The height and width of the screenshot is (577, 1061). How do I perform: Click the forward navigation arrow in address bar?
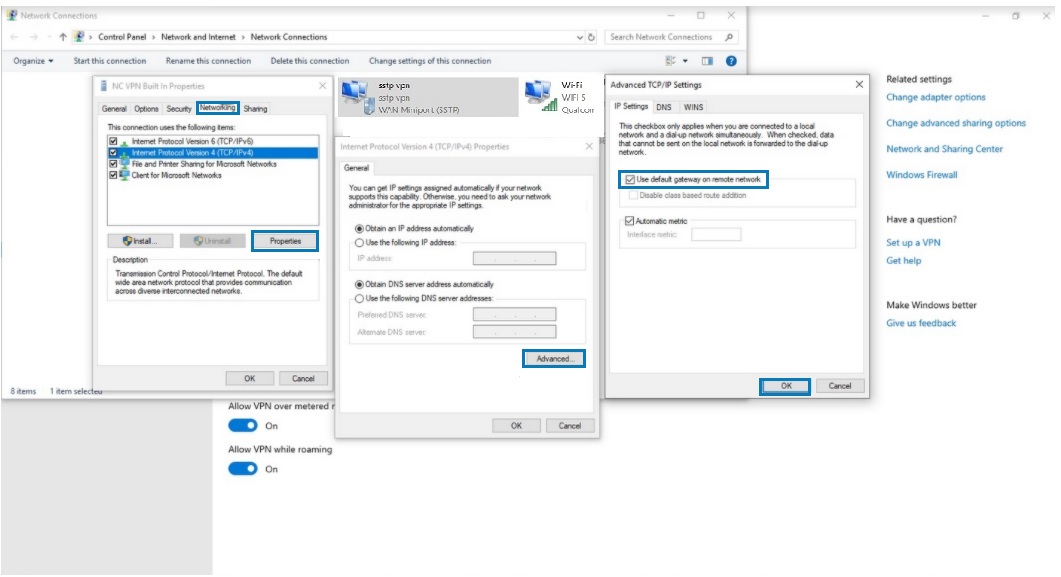click(x=33, y=37)
